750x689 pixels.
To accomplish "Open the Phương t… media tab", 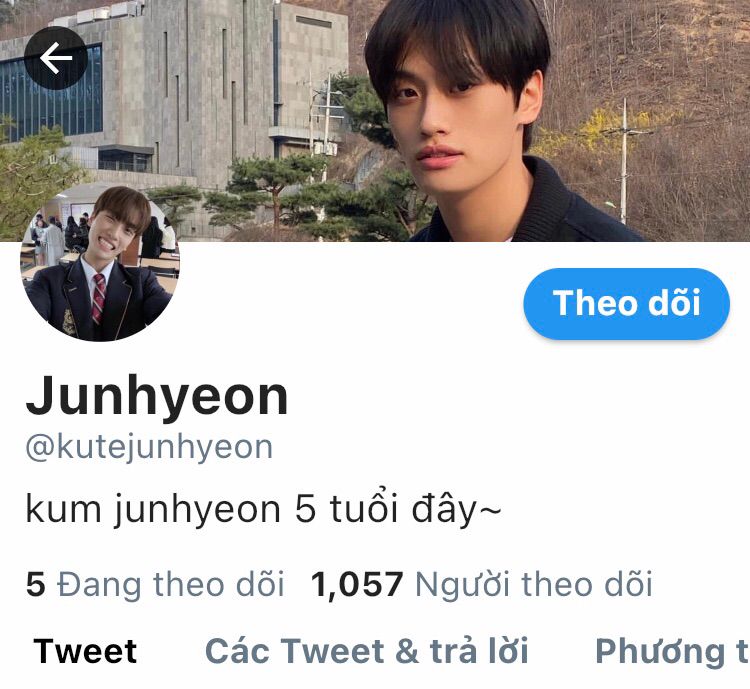I will pos(672,653).
